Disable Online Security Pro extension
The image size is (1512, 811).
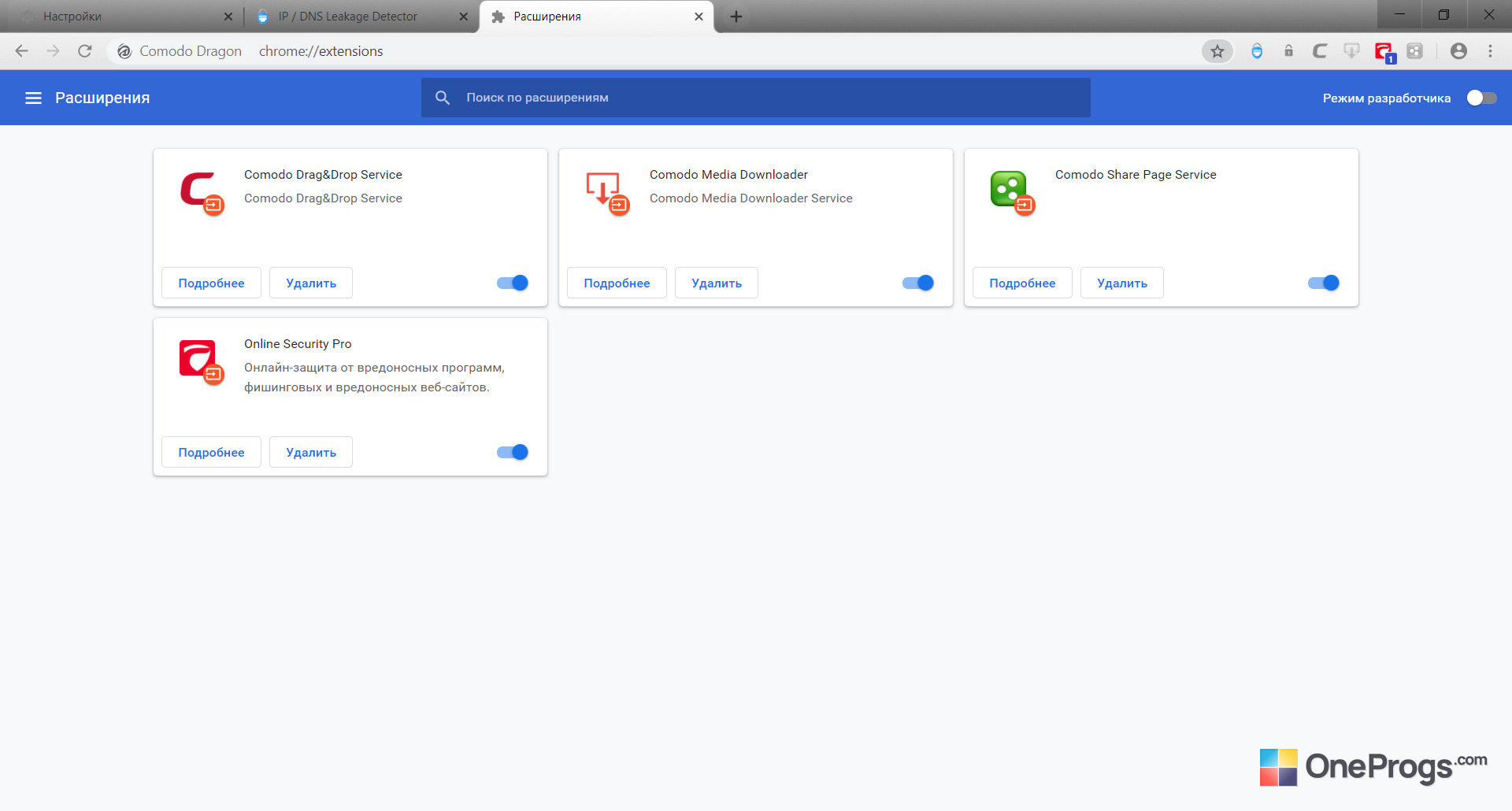[x=513, y=452]
